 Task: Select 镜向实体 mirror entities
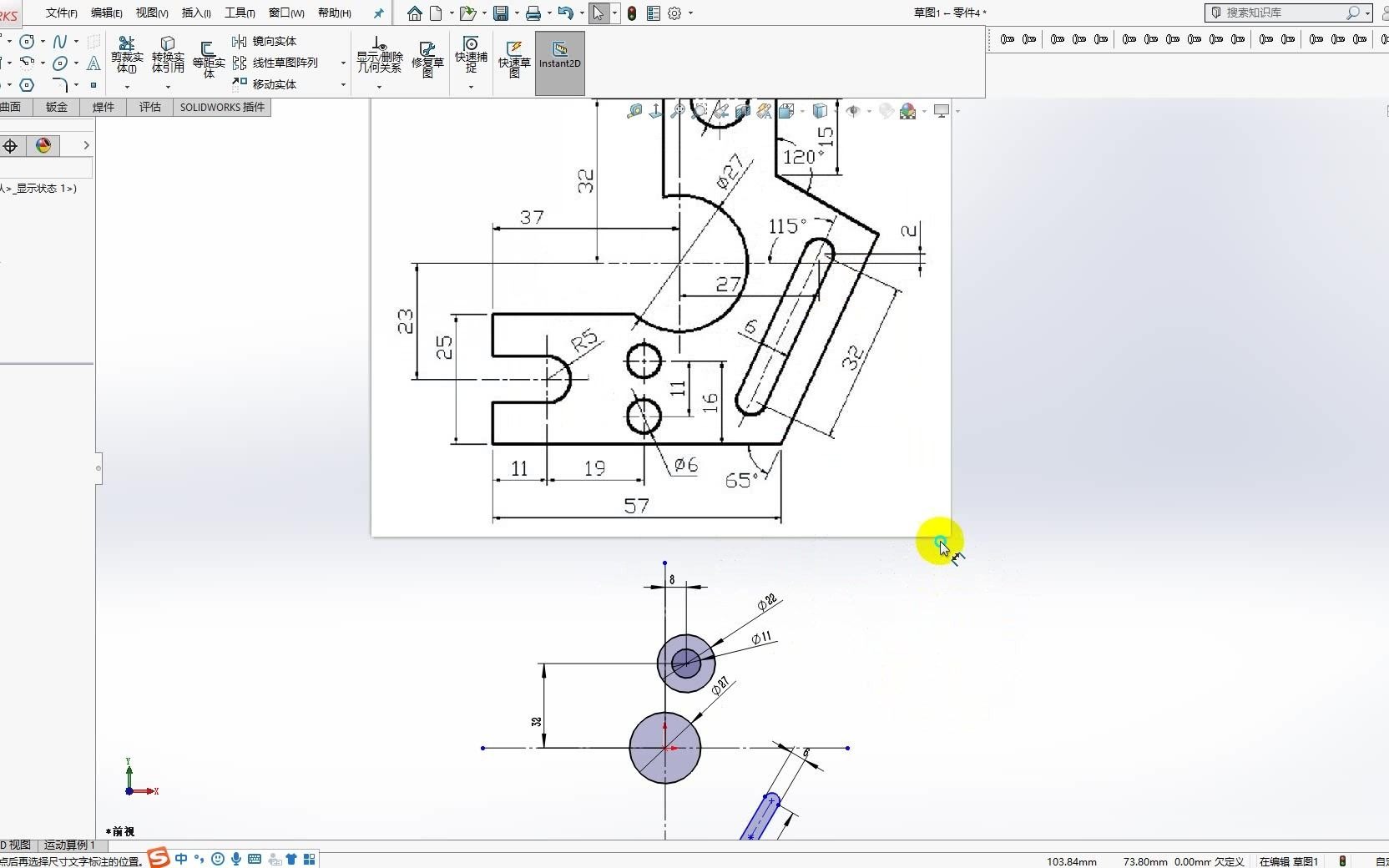(265, 41)
